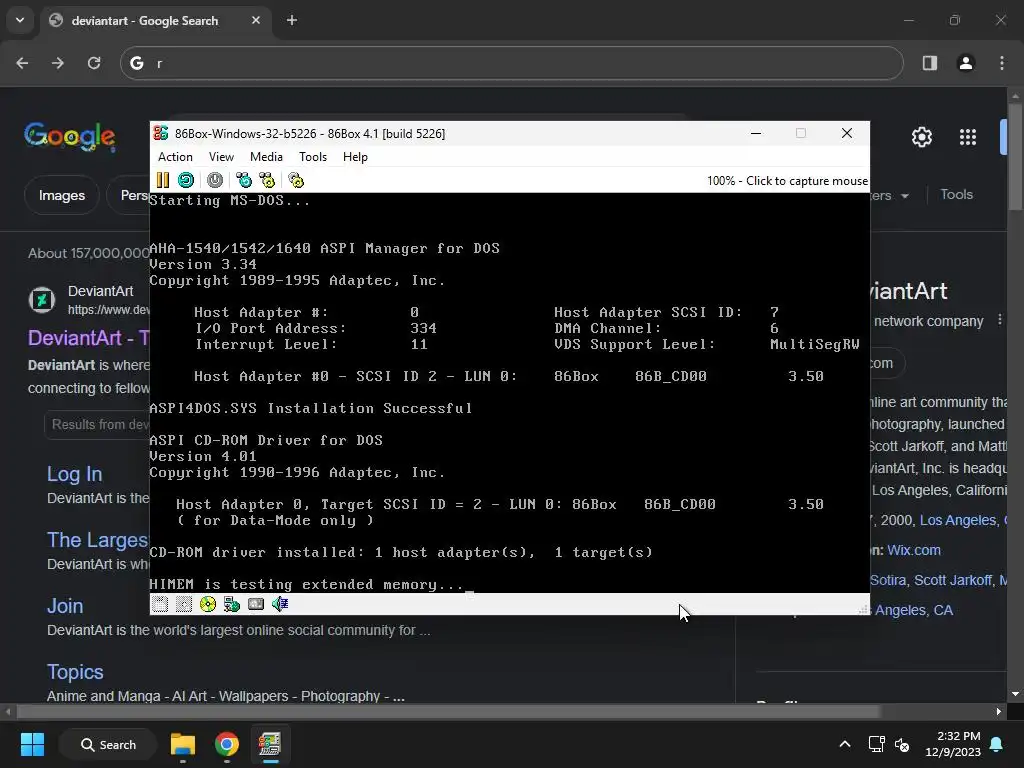This screenshot has height=768, width=1024.
Task: Click the 86Box app icon in title bar
Action: [x=161, y=133]
